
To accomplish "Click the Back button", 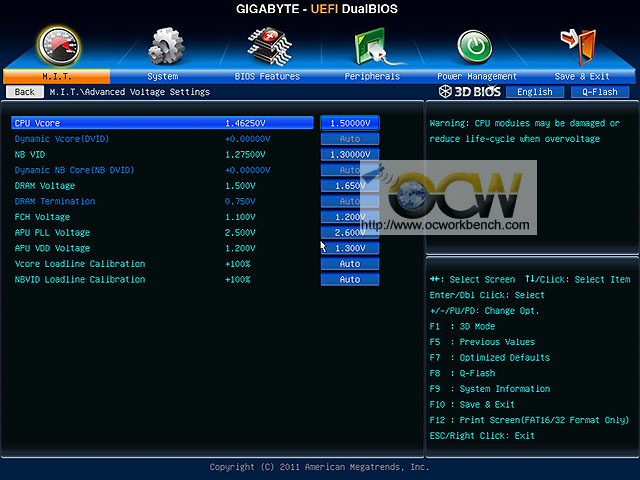I will 25,92.
